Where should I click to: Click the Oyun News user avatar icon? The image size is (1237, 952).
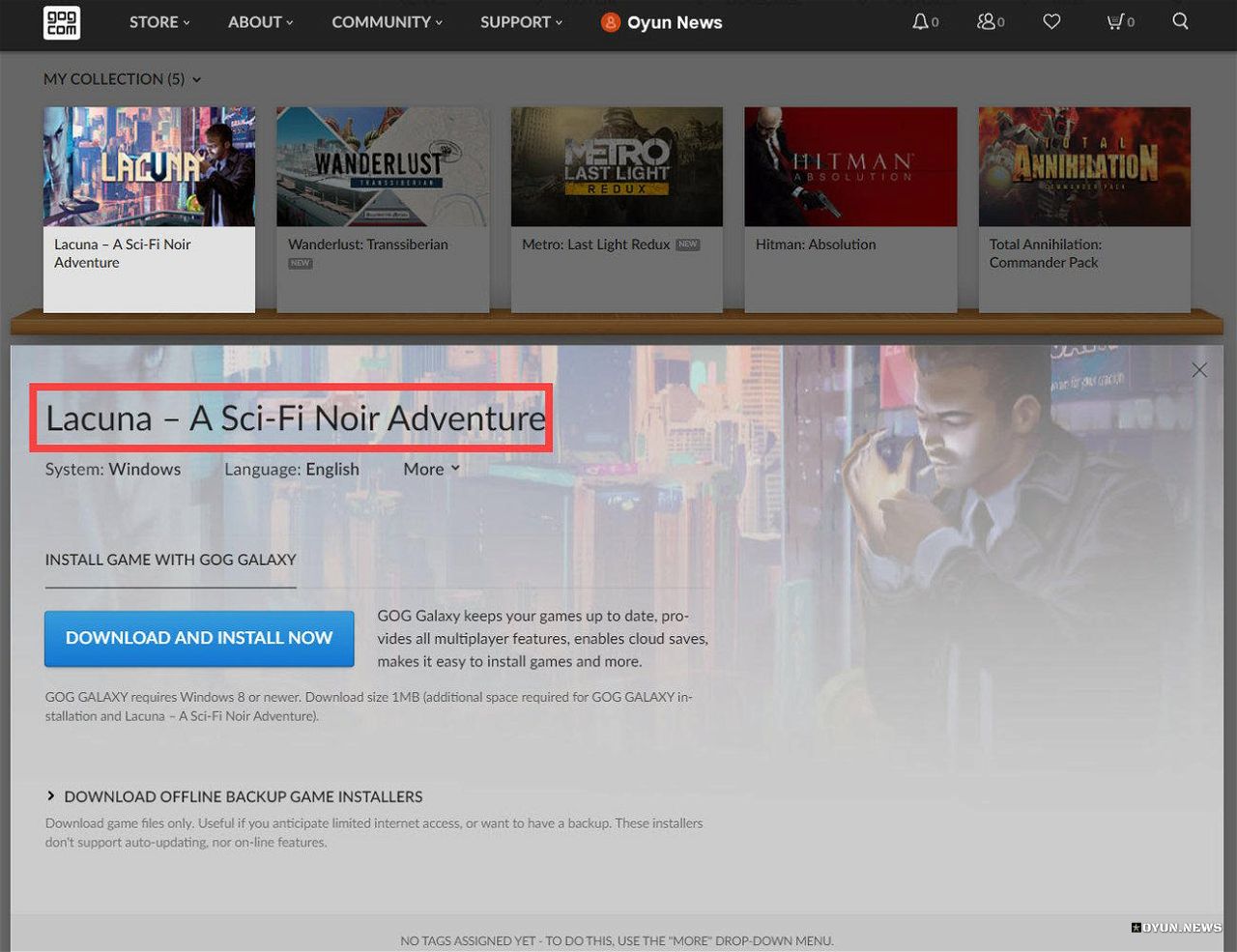pyautogui.click(x=610, y=22)
